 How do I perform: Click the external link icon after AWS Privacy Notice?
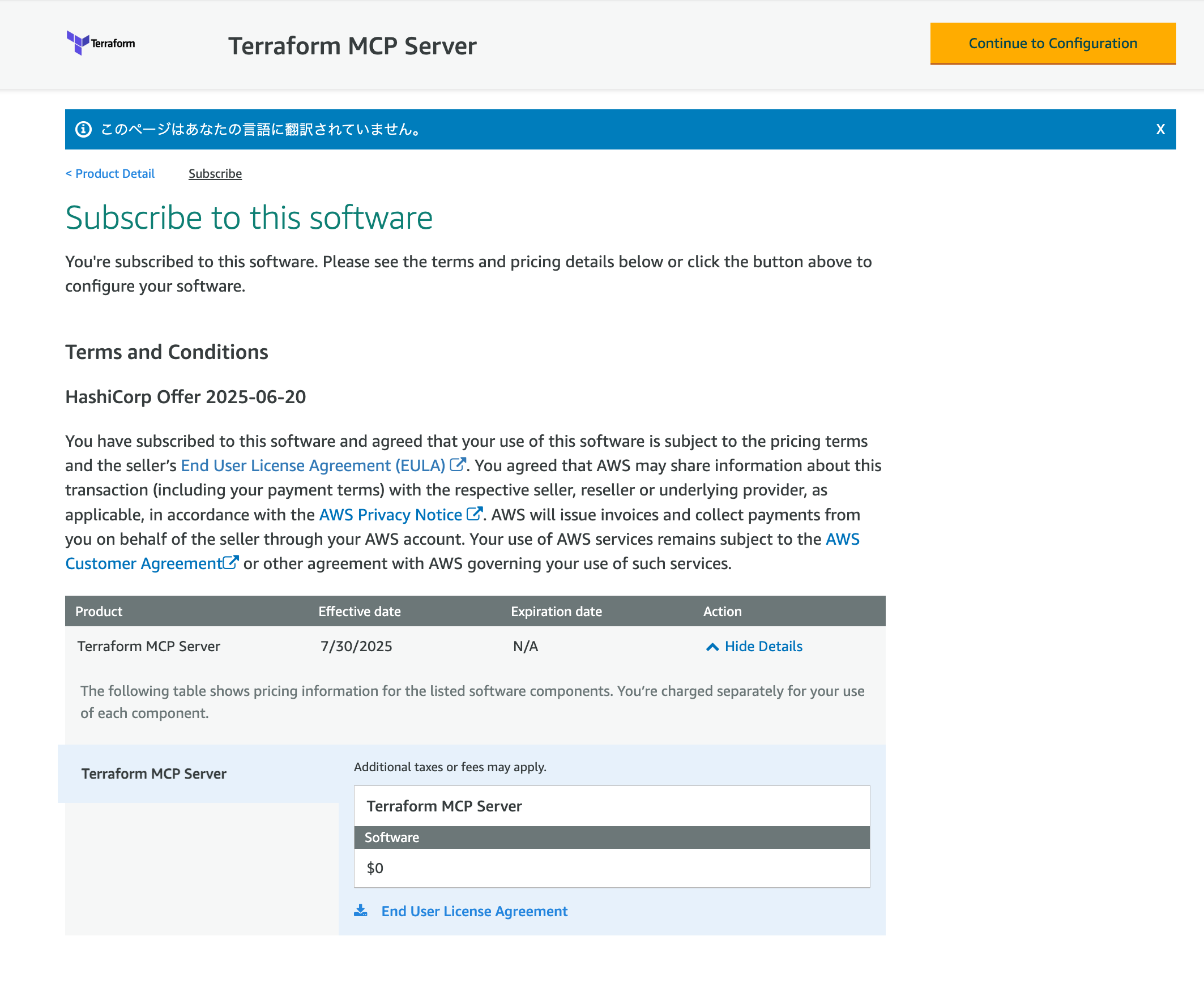point(475,514)
